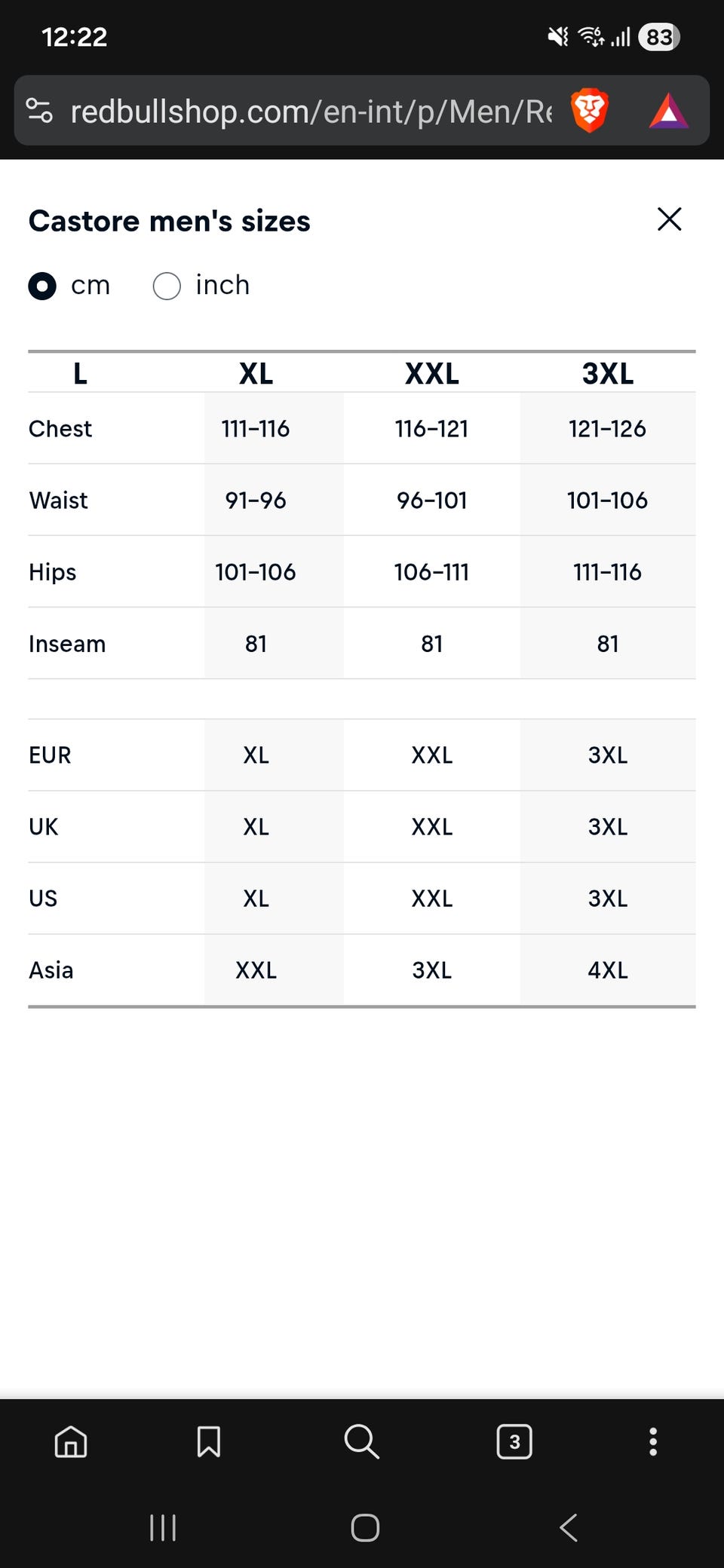The image size is (724, 1568).
Task: Open the tab switcher showing 3 tabs
Action: click(x=514, y=1441)
